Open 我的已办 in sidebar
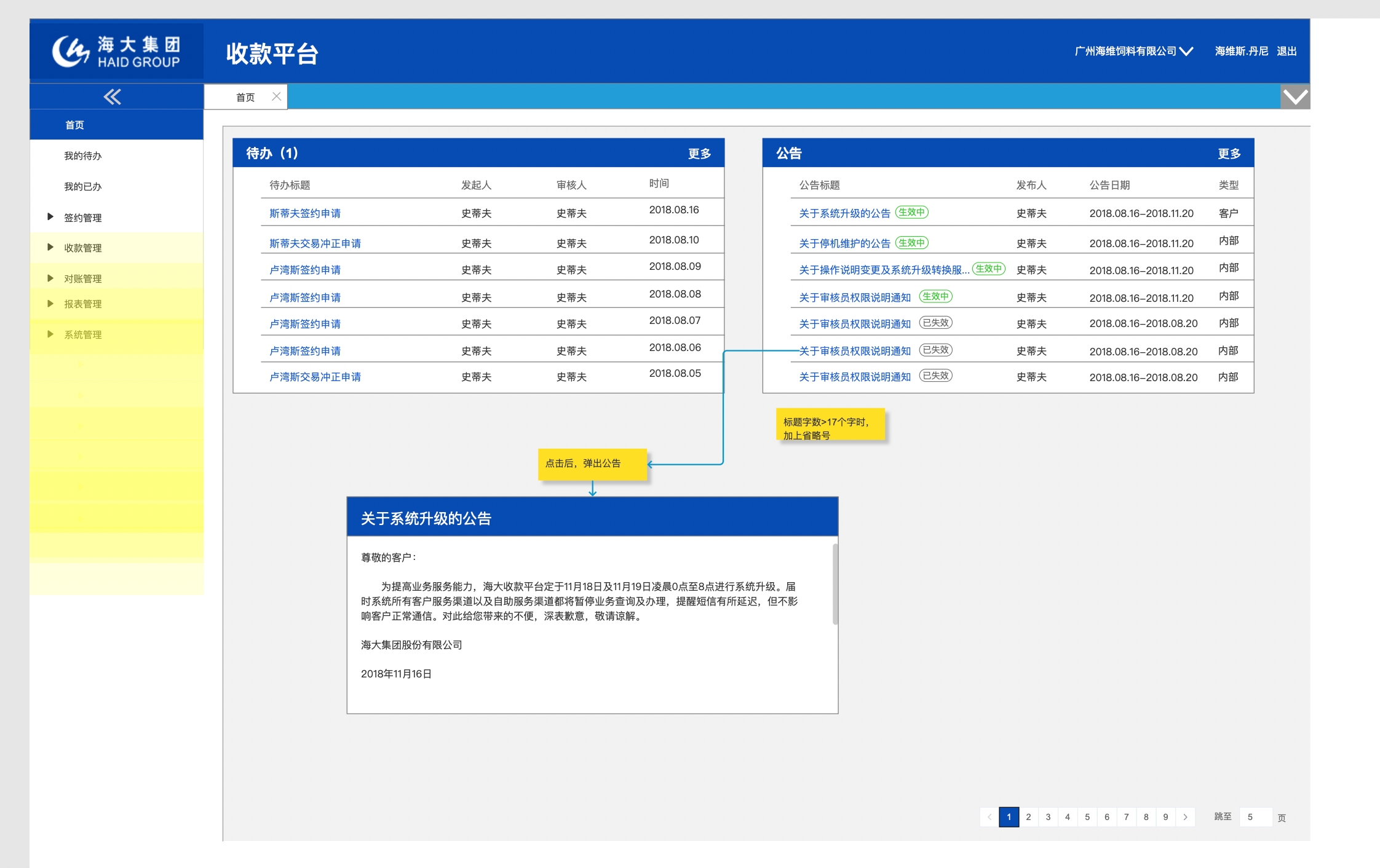 click(x=83, y=186)
